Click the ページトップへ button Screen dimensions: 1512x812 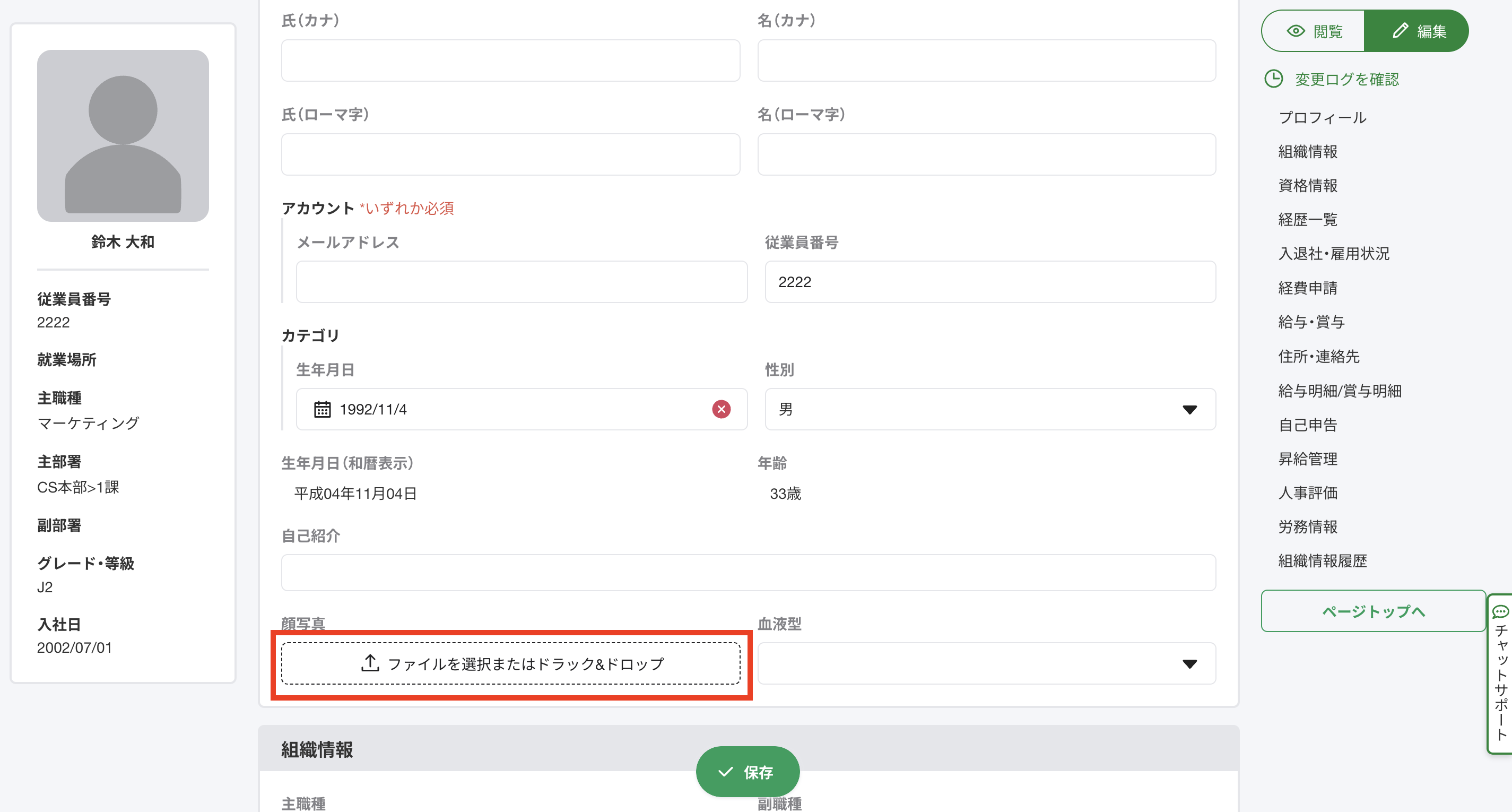(x=1372, y=611)
